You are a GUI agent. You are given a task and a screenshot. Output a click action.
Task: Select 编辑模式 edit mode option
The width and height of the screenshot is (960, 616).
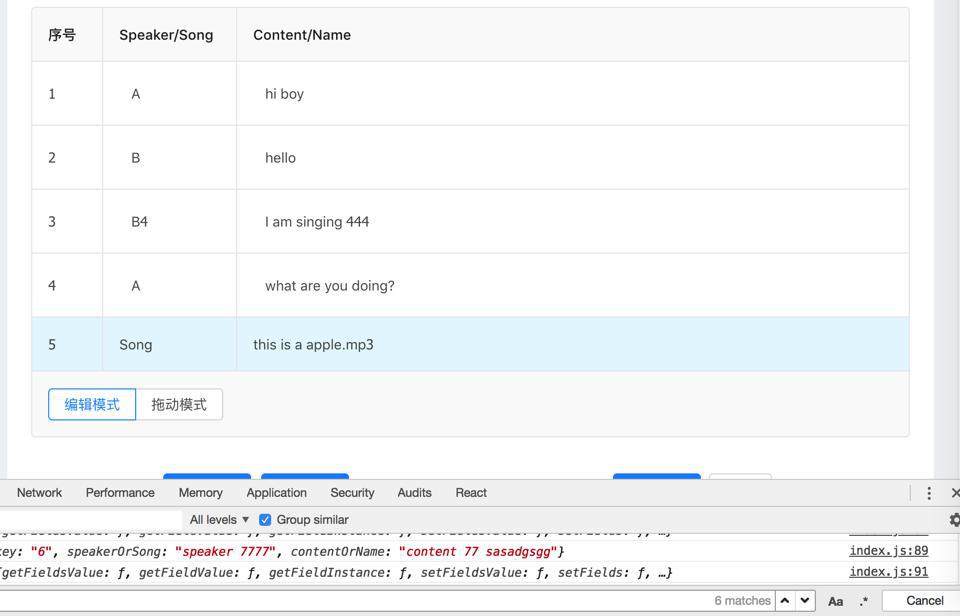point(92,405)
